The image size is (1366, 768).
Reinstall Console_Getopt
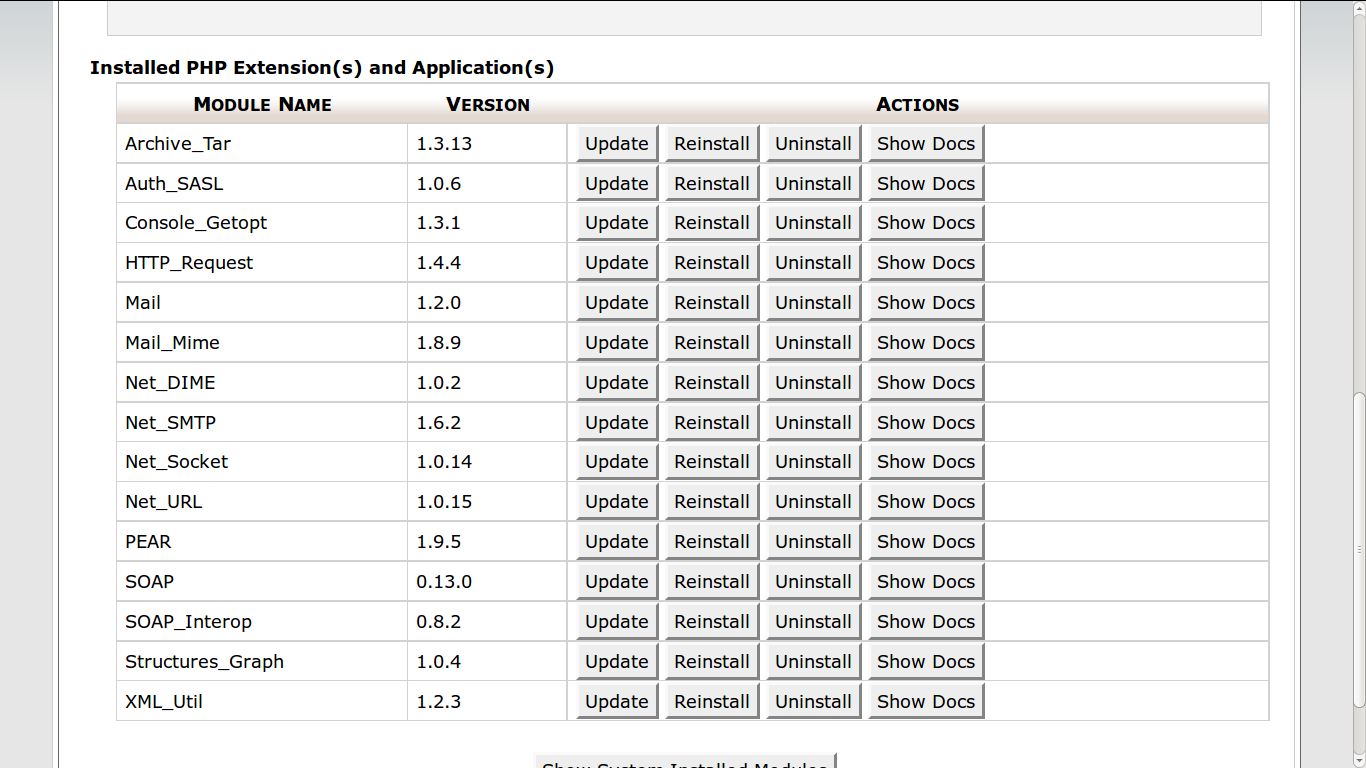tap(712, 223)
